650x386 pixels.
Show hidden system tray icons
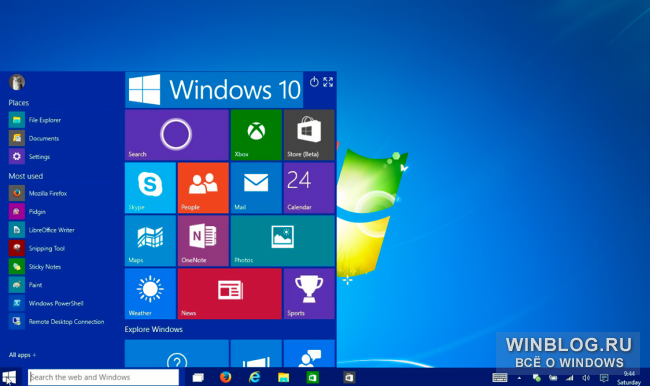(x=519, y=378)
